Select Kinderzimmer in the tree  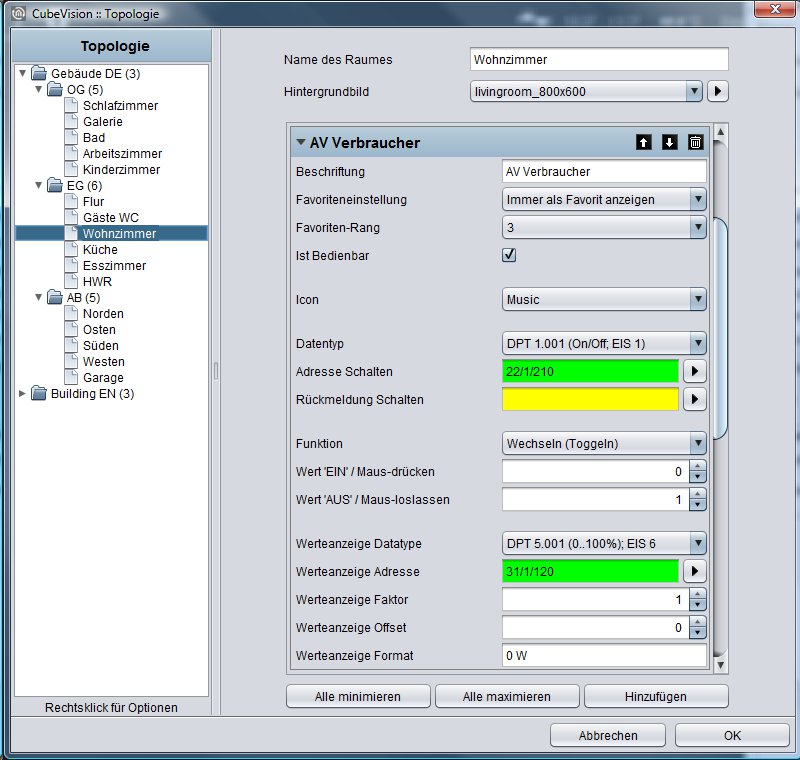tap(121, 169)
